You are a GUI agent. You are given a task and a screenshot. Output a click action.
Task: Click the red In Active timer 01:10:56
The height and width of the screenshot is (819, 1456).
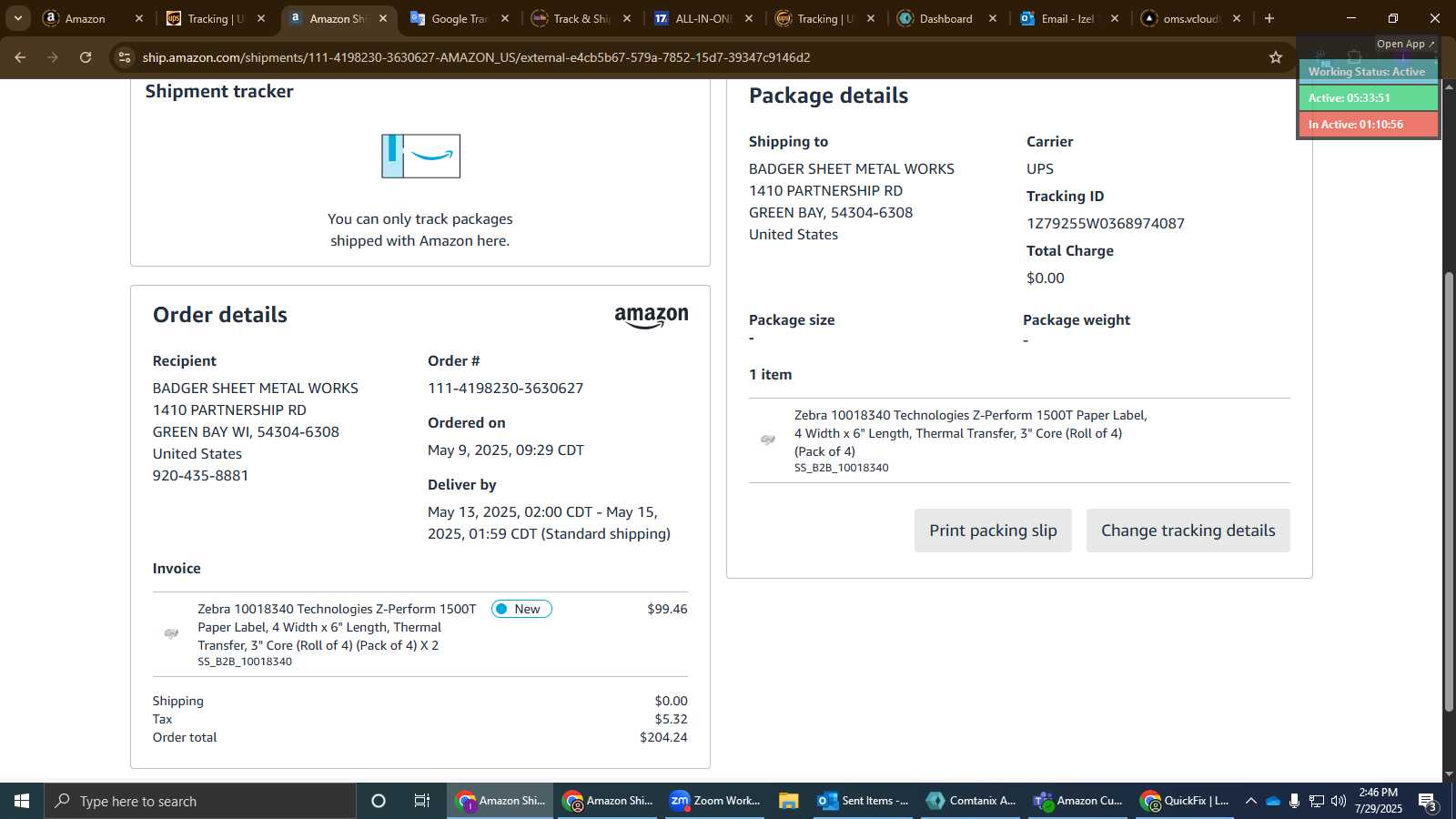(x=1368, y=124)
